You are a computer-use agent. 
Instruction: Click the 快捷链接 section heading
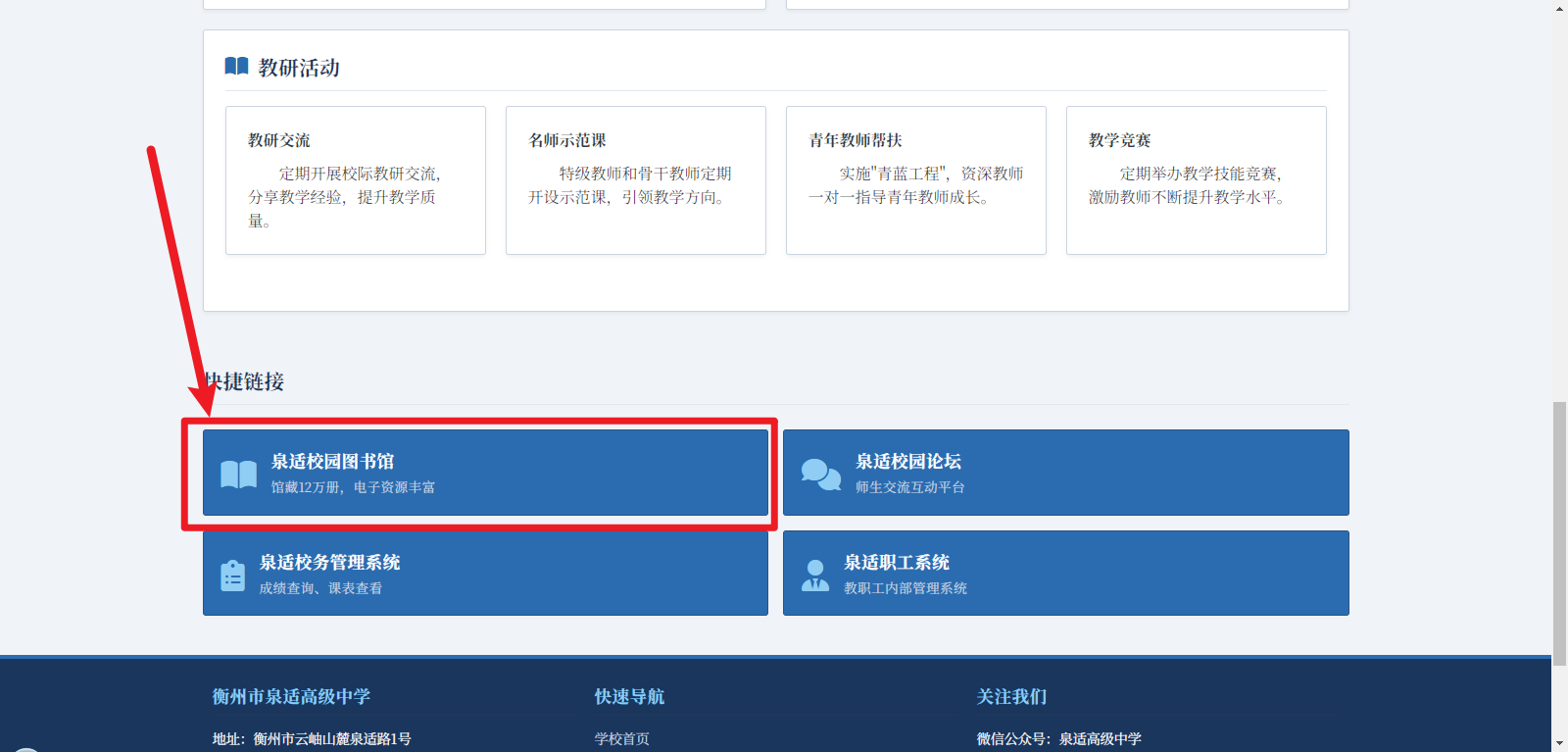pyautogui.click(x=245, y=381)
